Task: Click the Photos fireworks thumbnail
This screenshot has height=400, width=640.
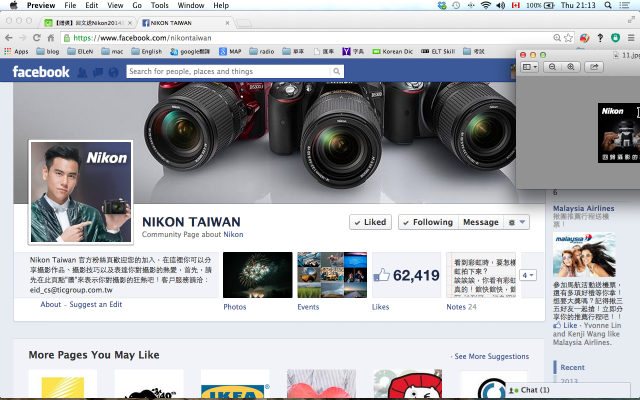Action: (x=258, y=275)
